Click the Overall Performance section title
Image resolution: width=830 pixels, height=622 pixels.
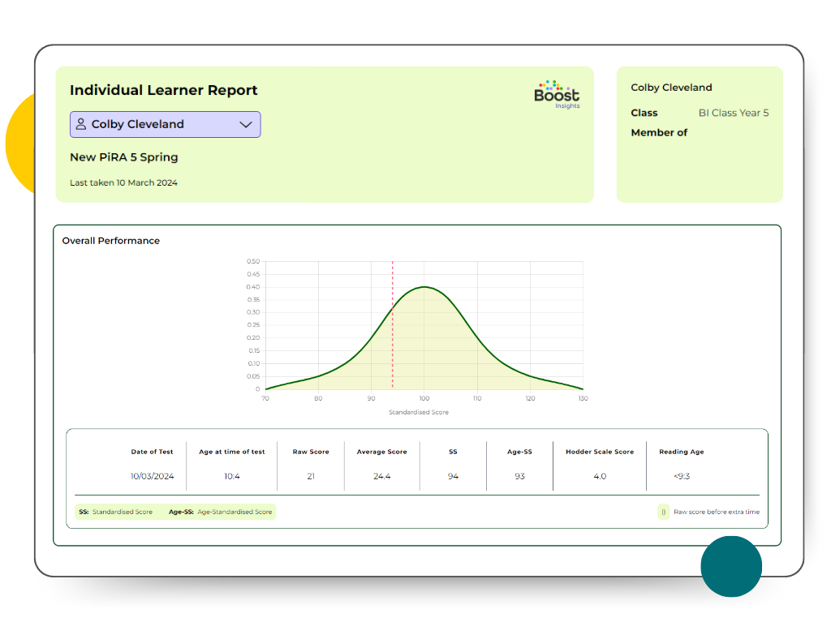(110, 240)
